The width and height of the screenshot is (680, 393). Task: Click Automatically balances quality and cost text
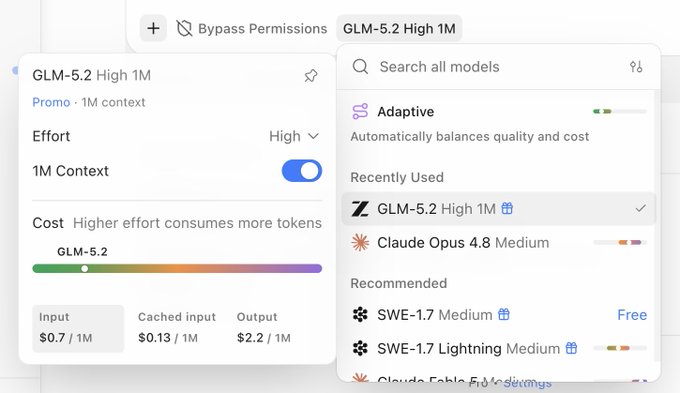[470, 137]
